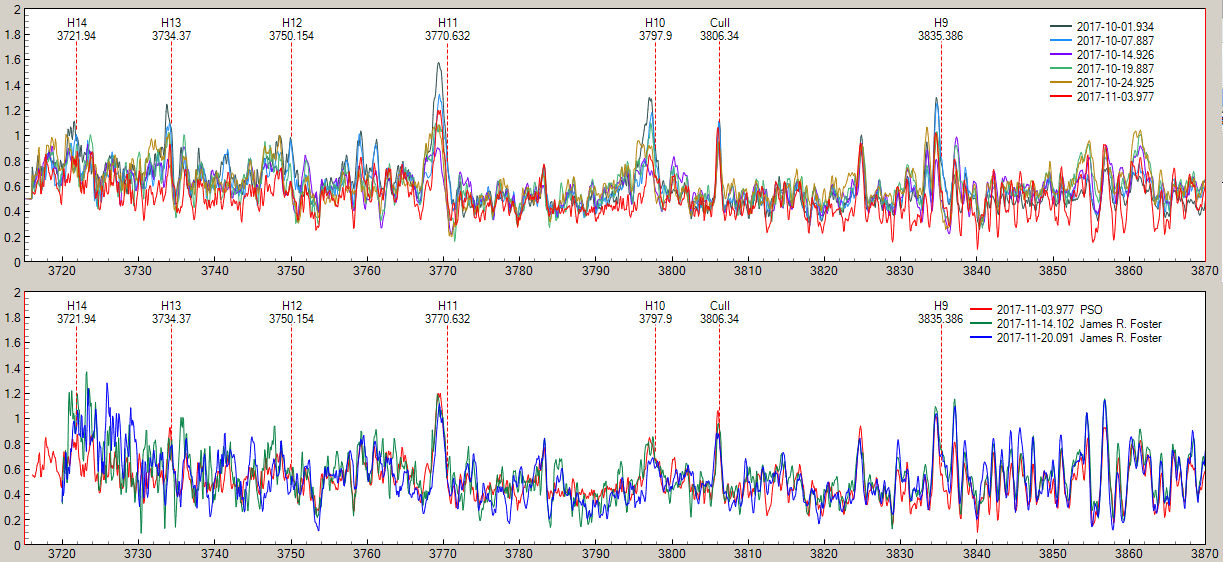Viewport: 1223px width, 562px height.
Task: Select the H9 3835.386 marker in lower chart
Action: 941,312
